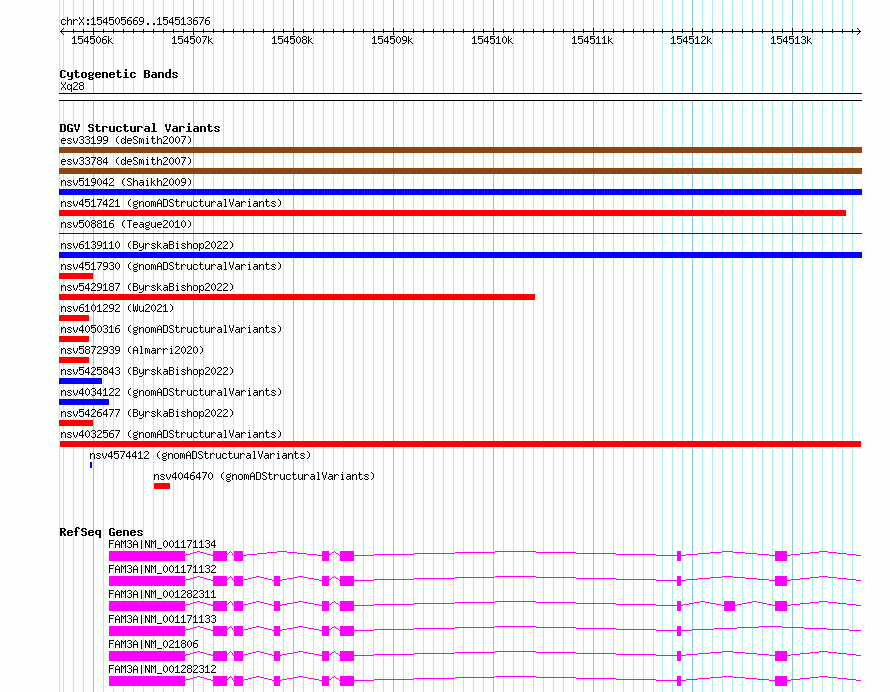Select the full-width red bar of nsv4032567
Screen dimensions: 890x692
460,444
